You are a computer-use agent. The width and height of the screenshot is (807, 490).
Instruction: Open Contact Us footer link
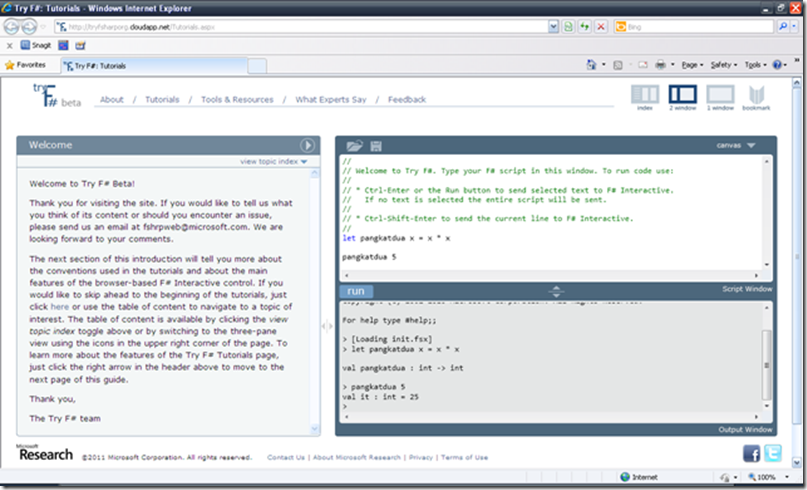point(286,457)
